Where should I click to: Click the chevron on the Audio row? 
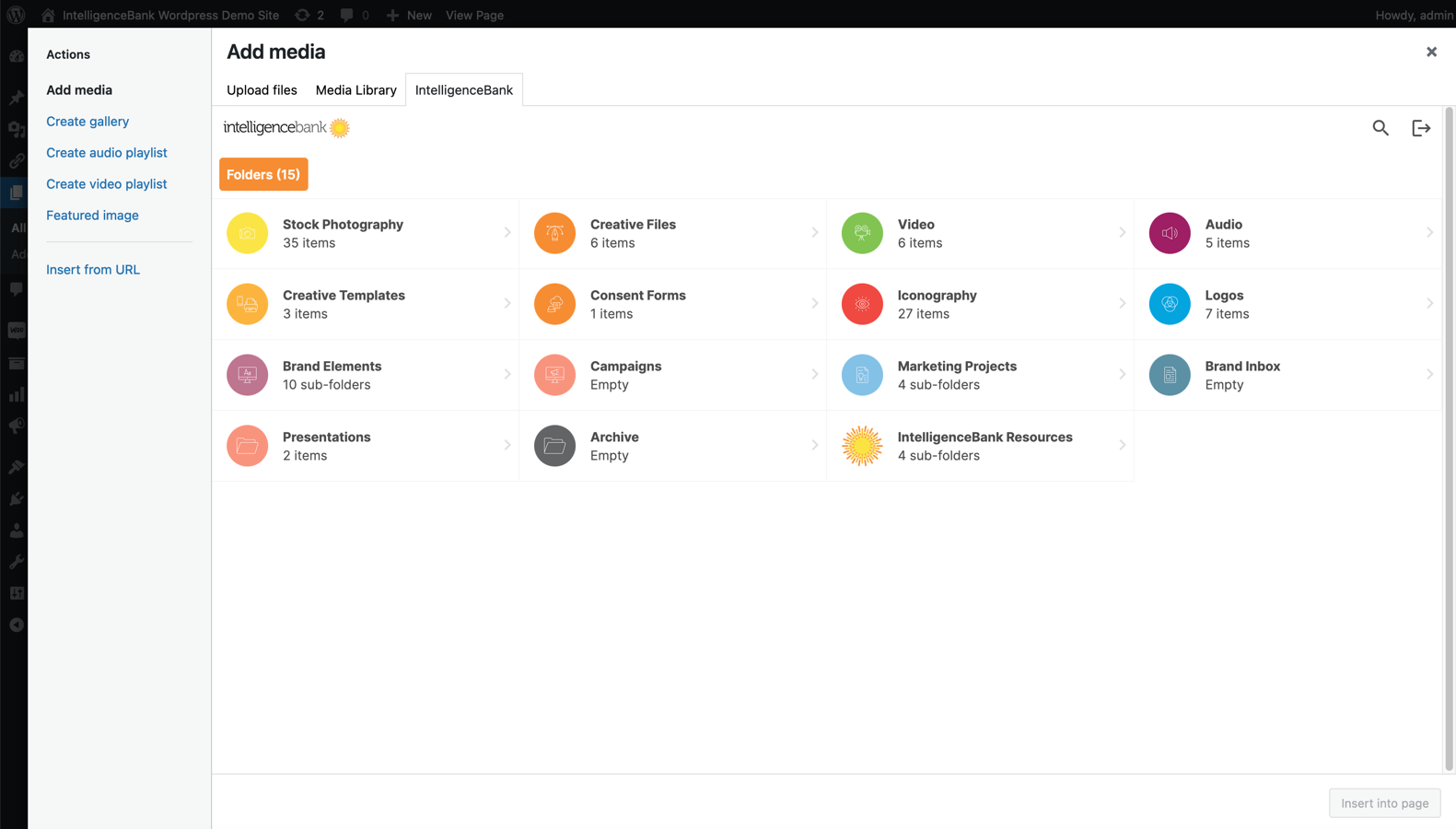pos(1430,233)
